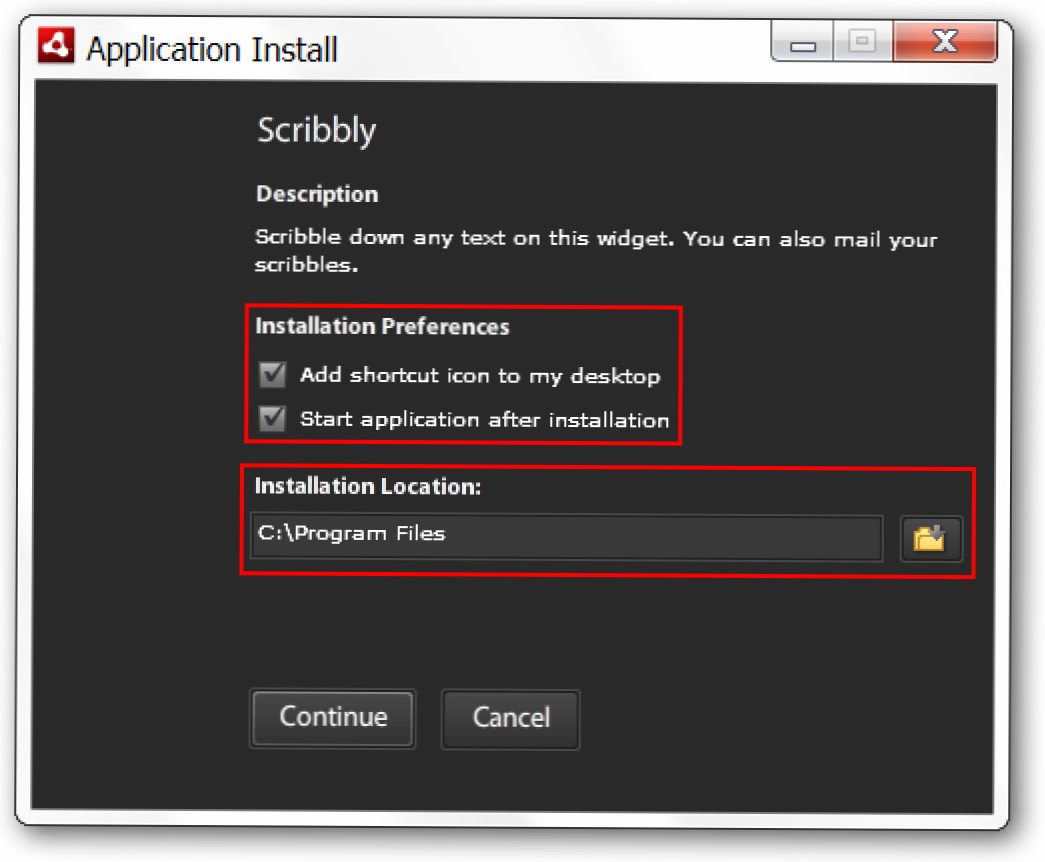Minimize the Application Install window

pos(803,44)
